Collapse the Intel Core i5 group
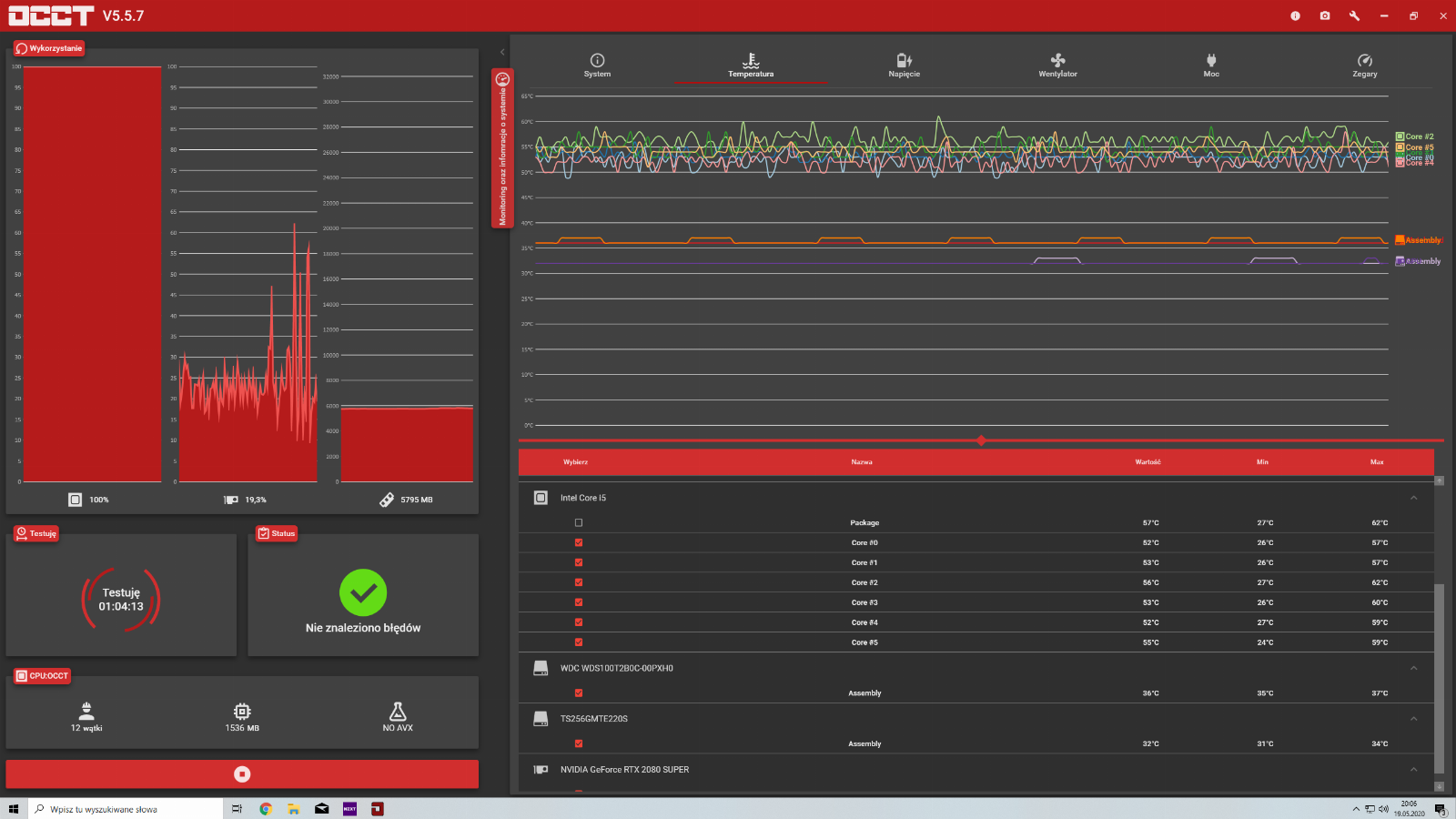The height and width of the screenshot is (819, 1456). click(1413, 498)
